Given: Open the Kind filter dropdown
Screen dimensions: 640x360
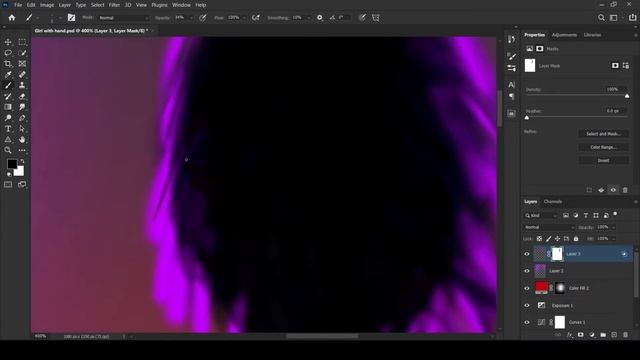Looking at the screenshot, I should tap(541, 216).
